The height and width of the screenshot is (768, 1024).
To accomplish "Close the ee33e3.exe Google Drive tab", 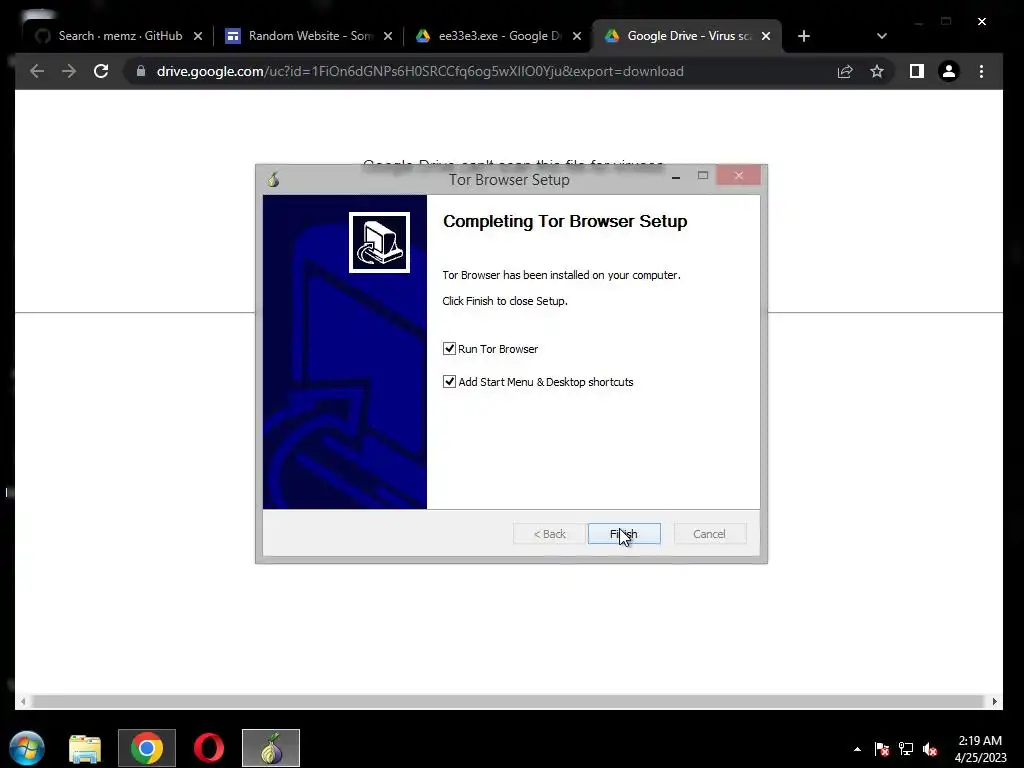I will coord(577,37).
